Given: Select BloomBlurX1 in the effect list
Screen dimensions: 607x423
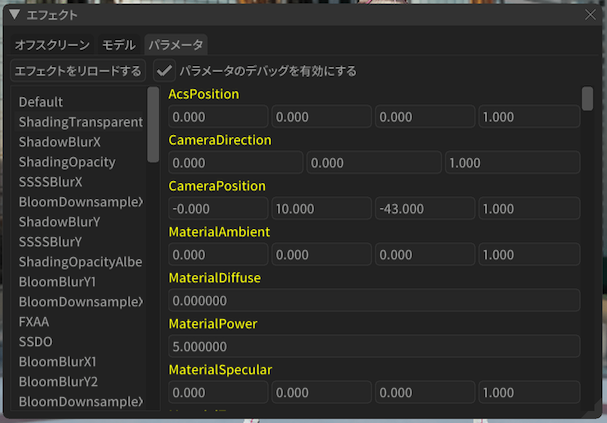Looking at the screenshot, I should [x=59, y=361].
